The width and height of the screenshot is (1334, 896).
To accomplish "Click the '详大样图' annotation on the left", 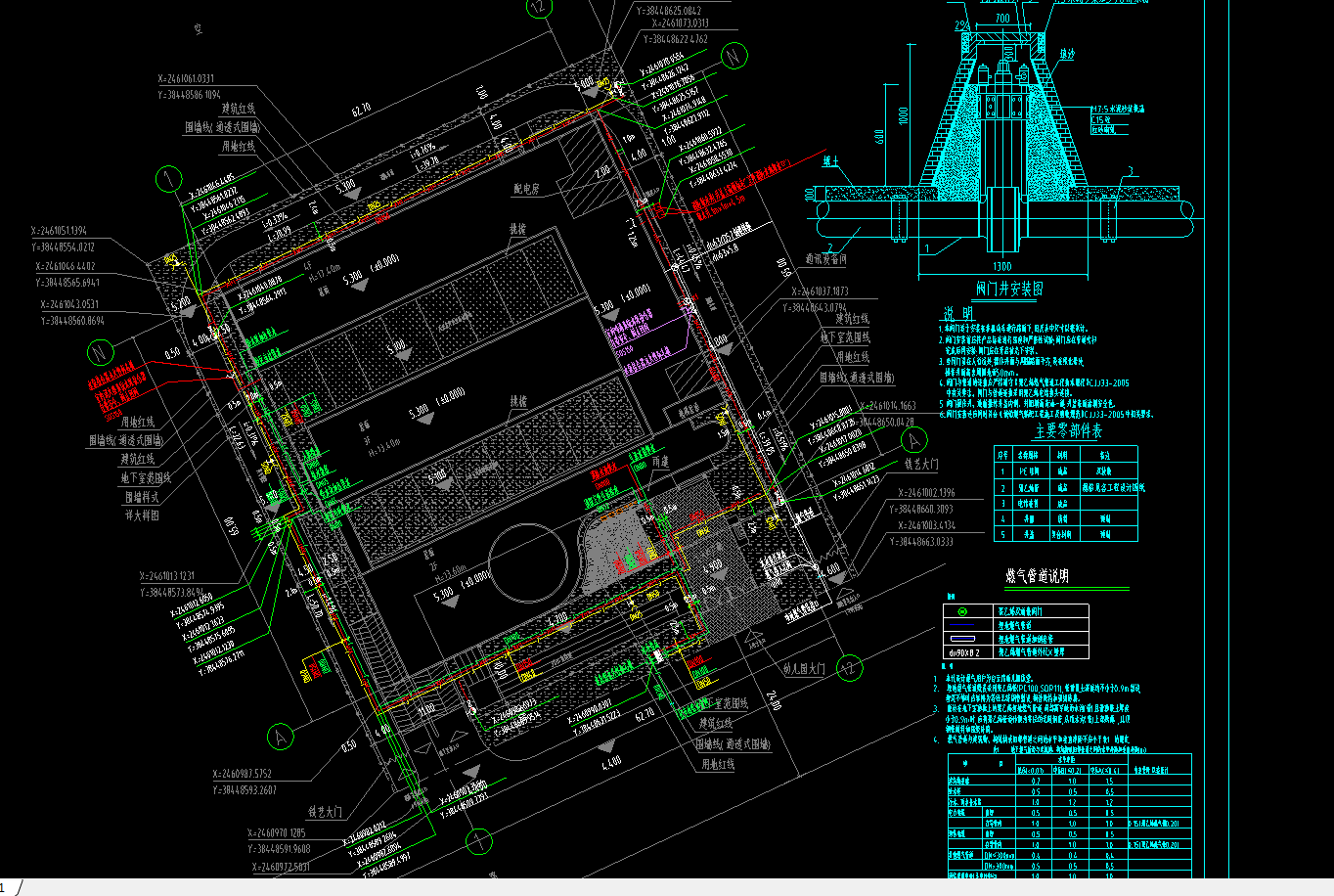I will [x=142, y=515].
